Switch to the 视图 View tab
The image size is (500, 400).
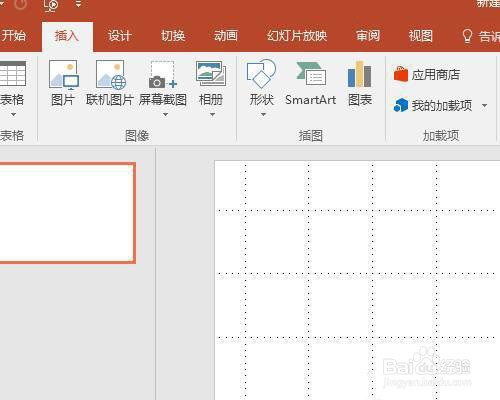tap(421, 35)
